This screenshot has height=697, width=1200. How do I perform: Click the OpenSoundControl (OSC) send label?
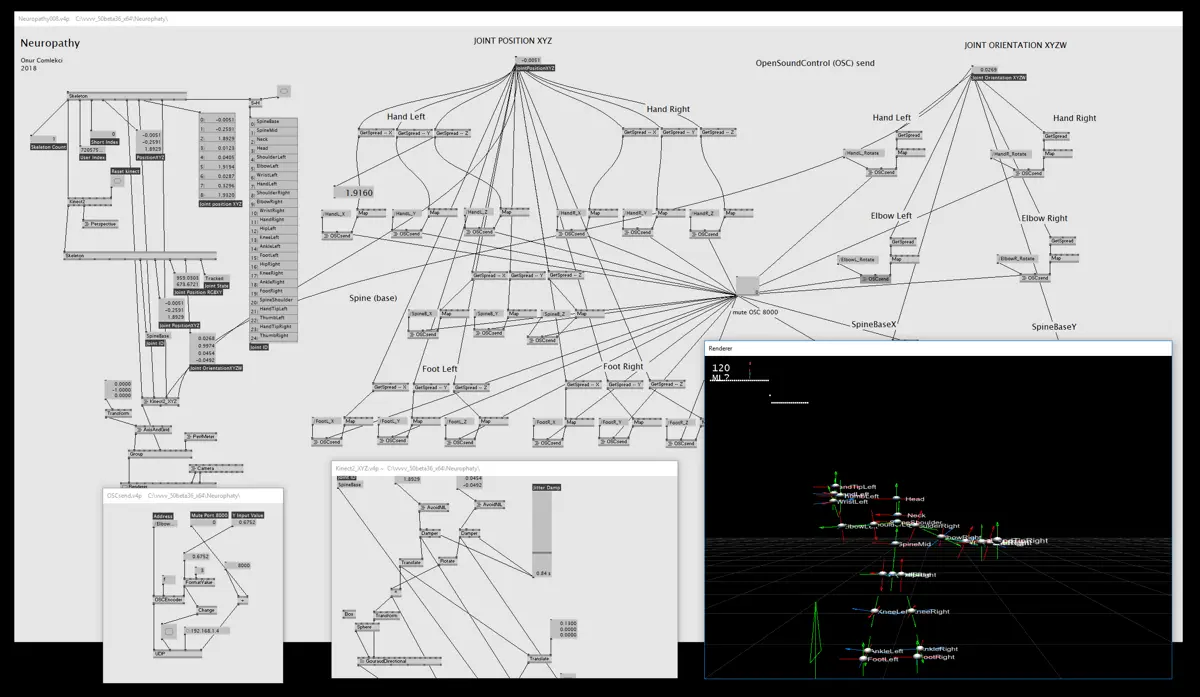click(x=815, y=63)
